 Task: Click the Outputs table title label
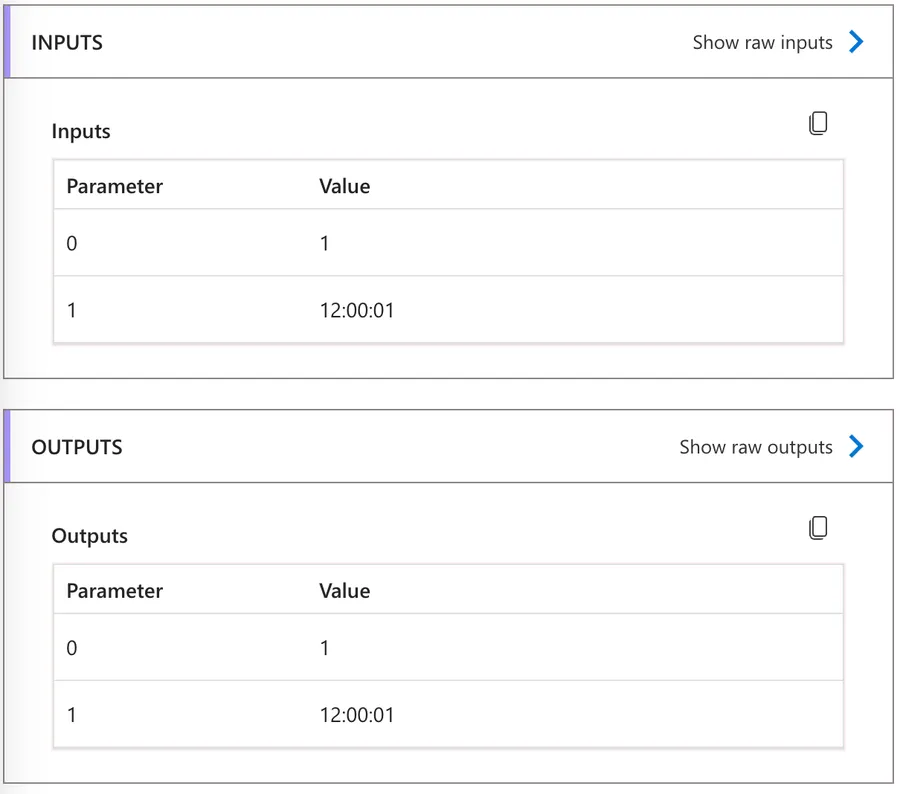(x=90, y=536)
